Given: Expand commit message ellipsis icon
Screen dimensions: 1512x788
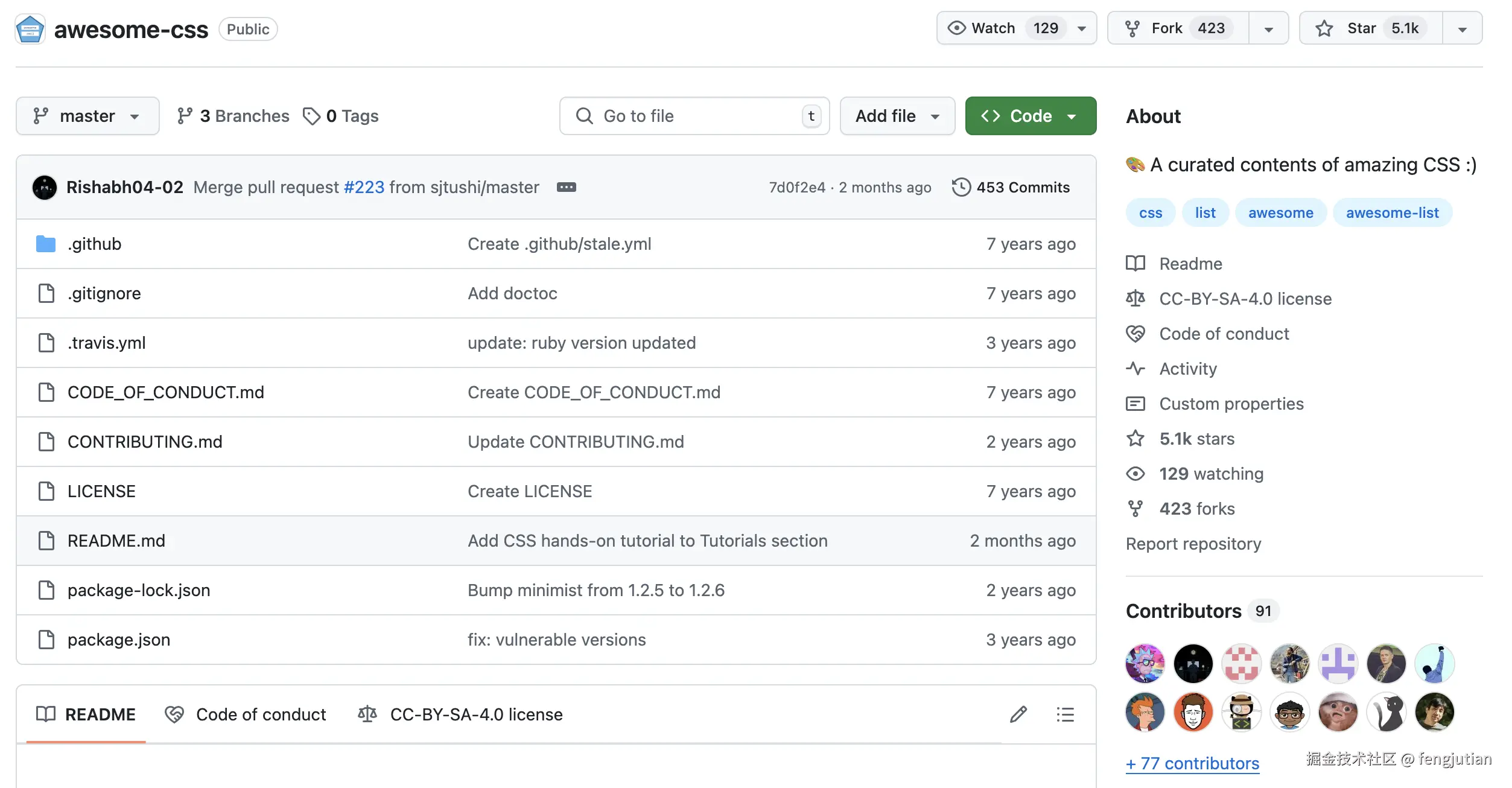Looking at the screenshot, I should [x=566, y=187].
